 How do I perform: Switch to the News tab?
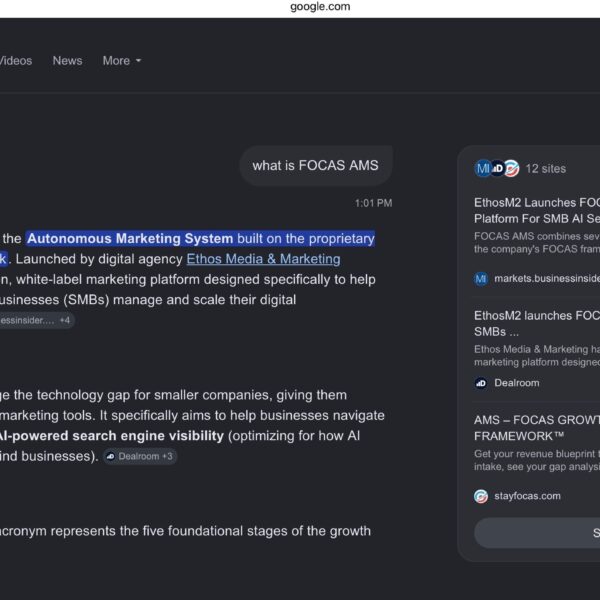[67, 60]
